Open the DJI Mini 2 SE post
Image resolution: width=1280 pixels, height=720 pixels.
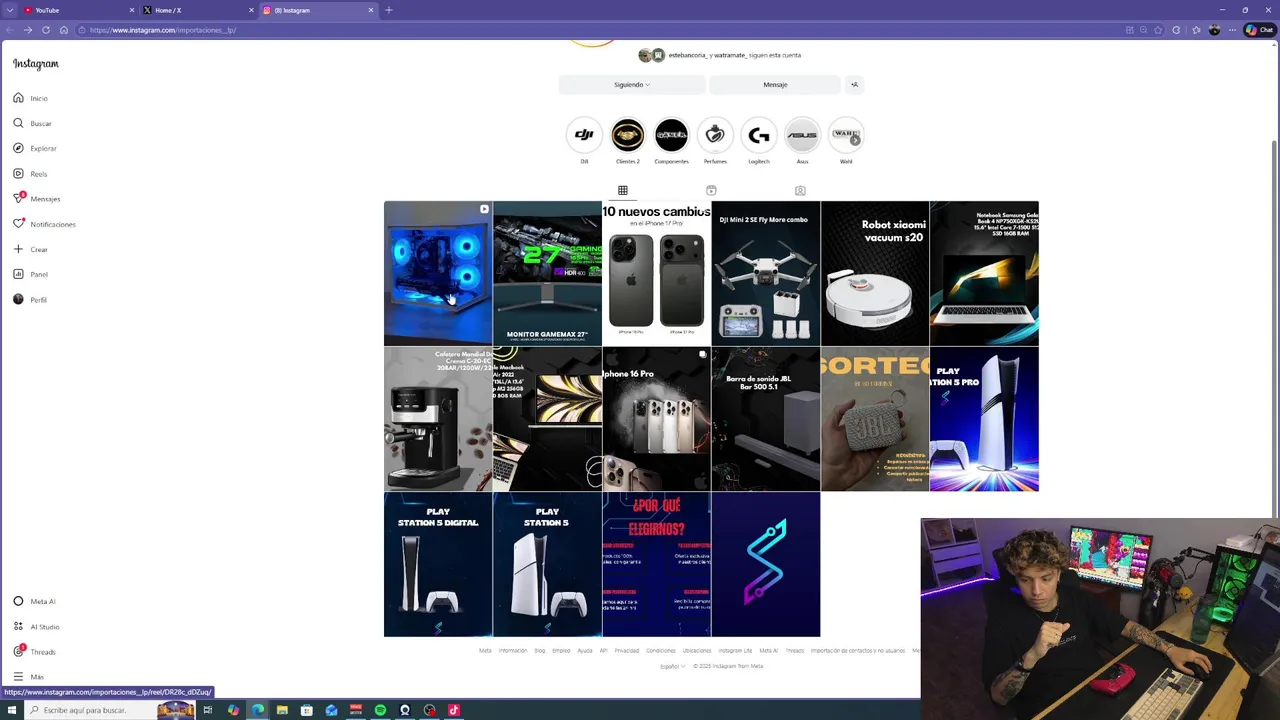pyautogui.click(x=765, y=273)
